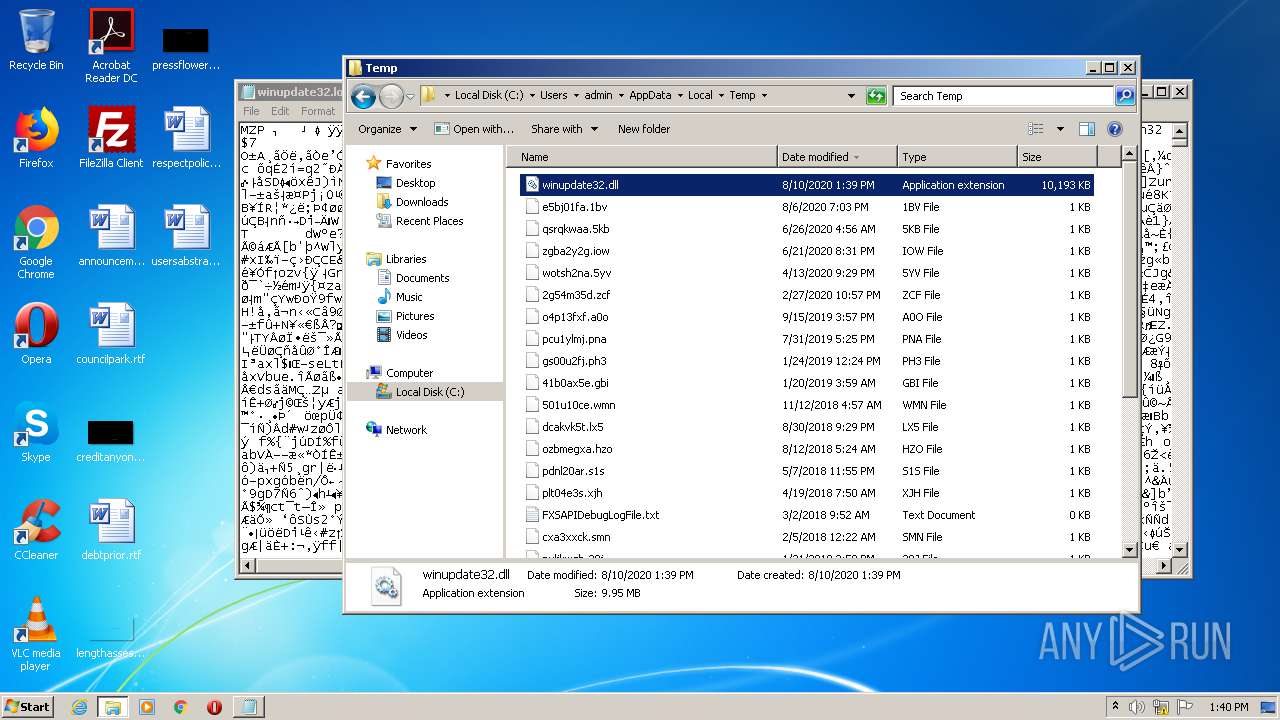Screen dimensions: 1280x720
Task: Click the admin breadcrumb segment
Action: [x=598, y=96]
